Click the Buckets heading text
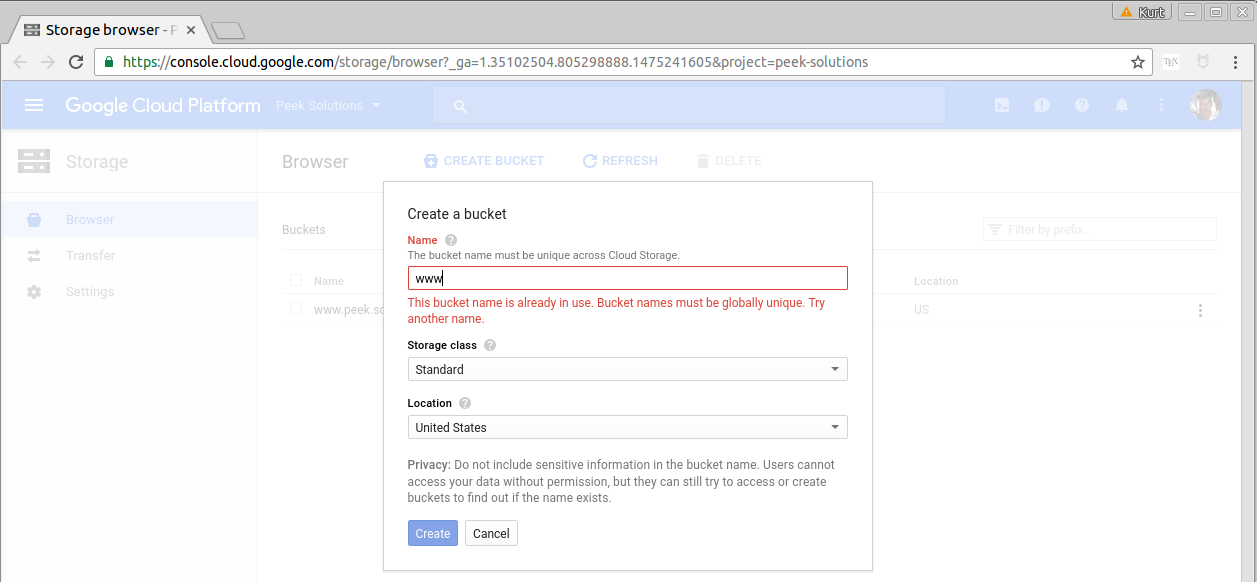 [x=304, y=230]
